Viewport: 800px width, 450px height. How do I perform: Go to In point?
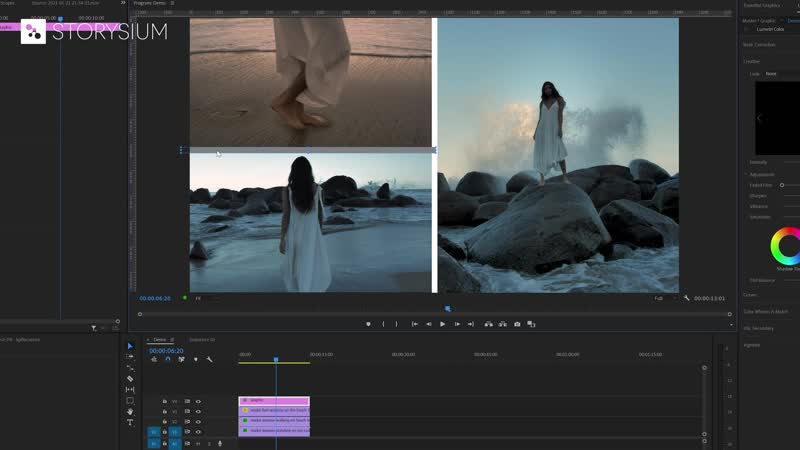pyautogui.click(x=415, y=324)
